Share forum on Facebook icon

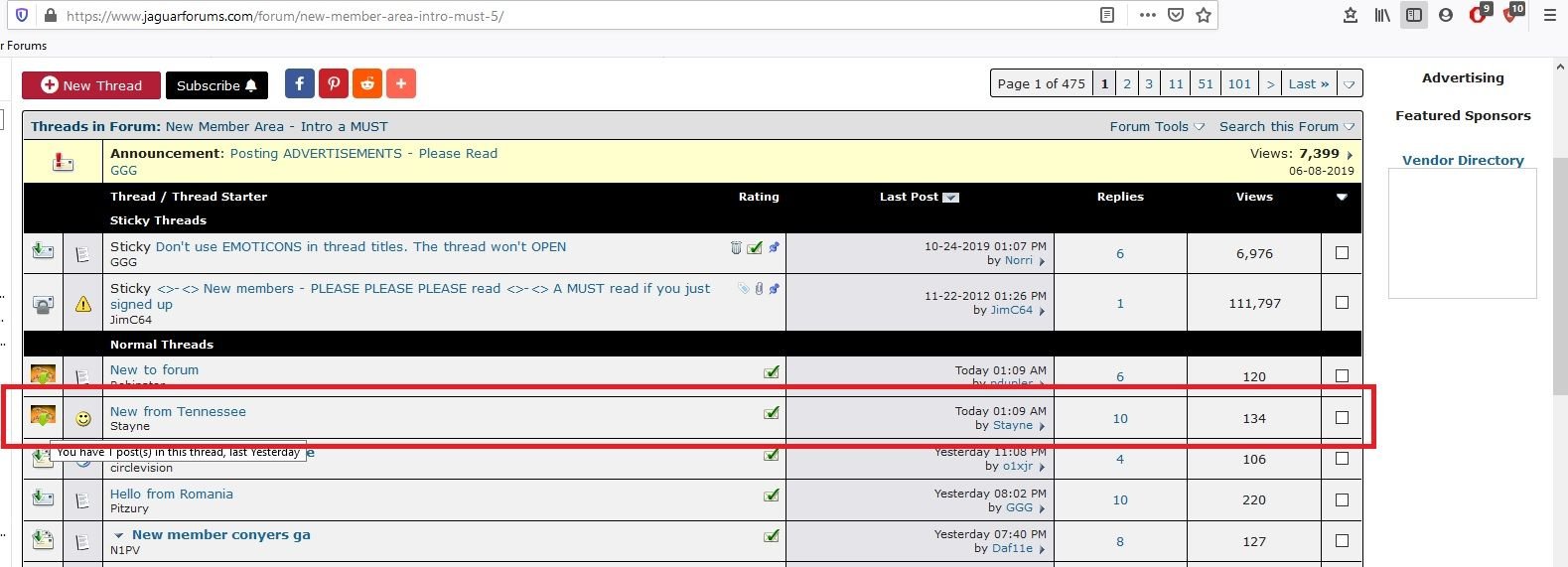300,84
